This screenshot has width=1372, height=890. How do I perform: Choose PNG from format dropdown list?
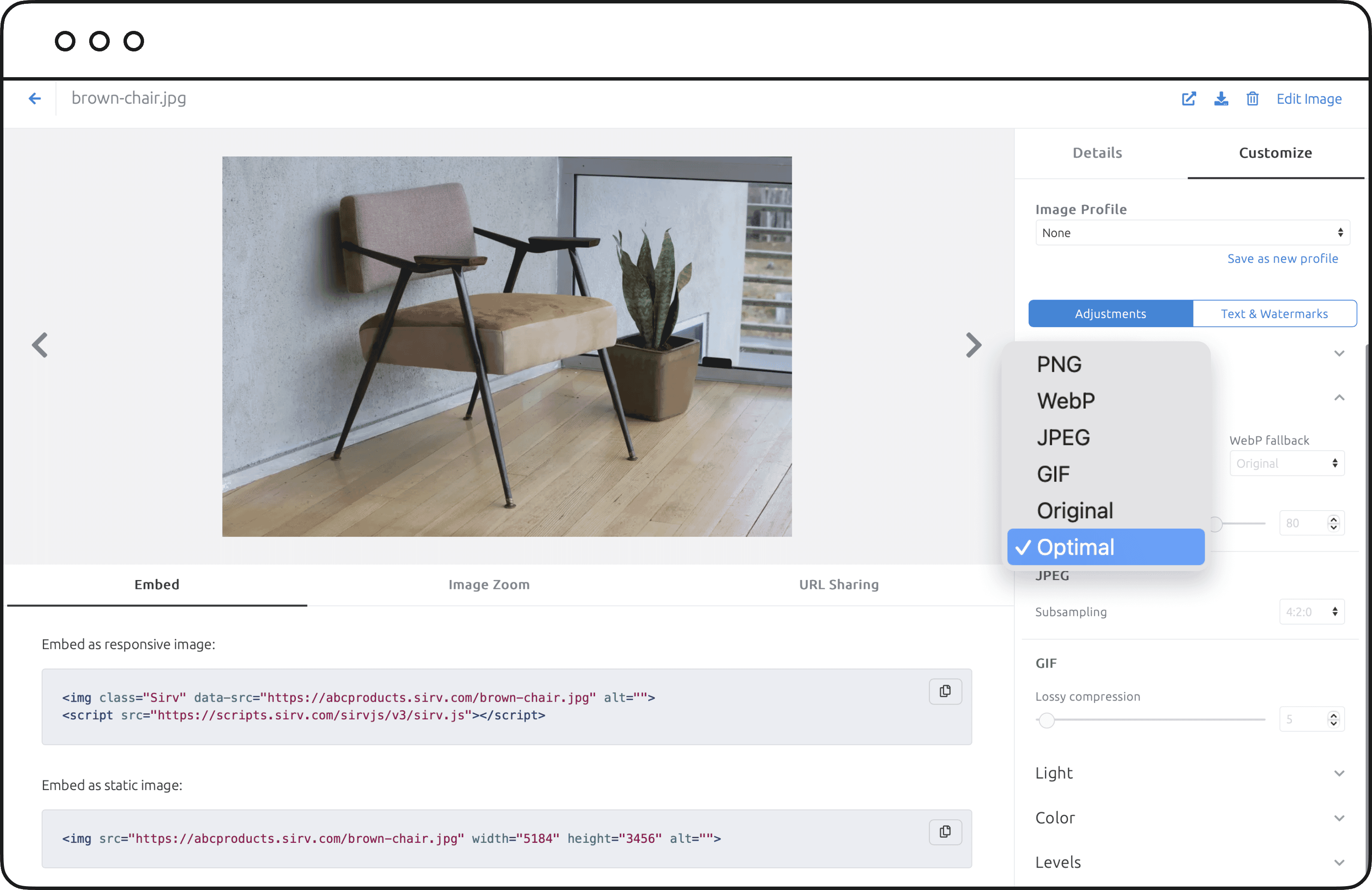tap(1059, 364)
